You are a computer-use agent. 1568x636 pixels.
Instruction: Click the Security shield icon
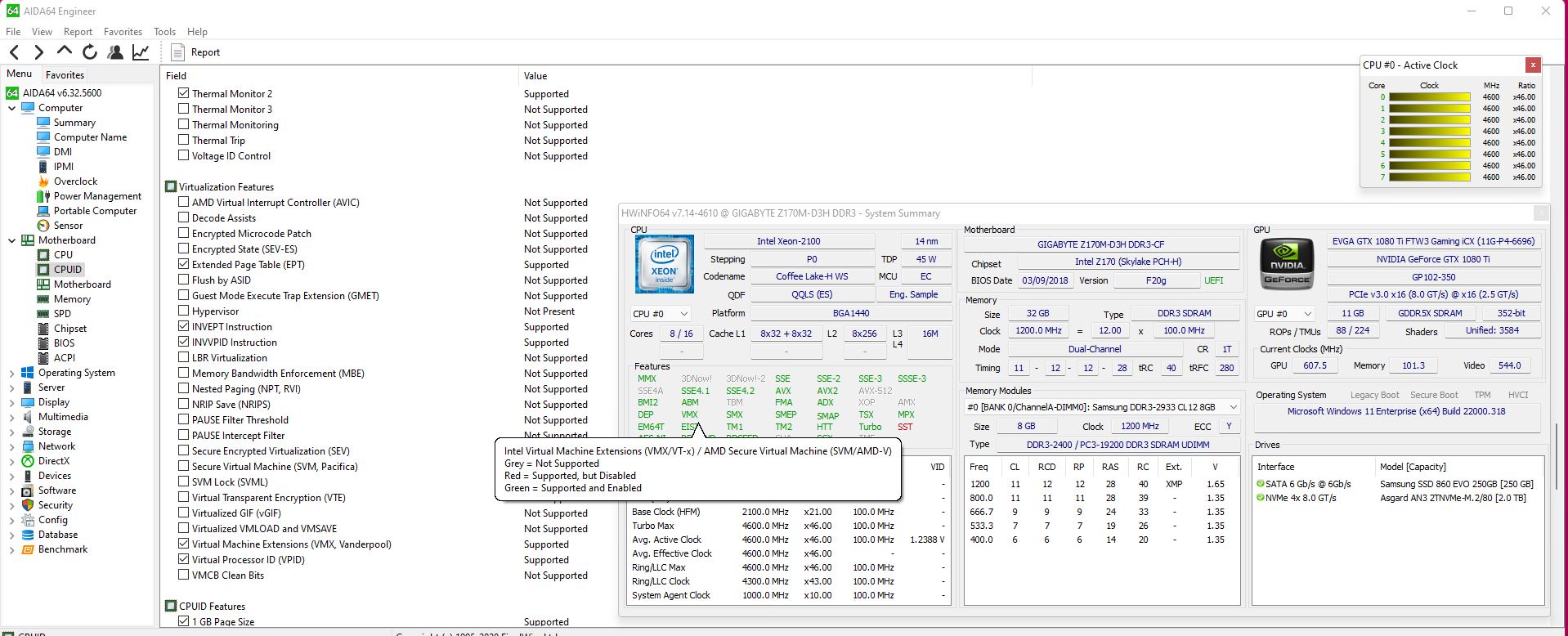28,505
